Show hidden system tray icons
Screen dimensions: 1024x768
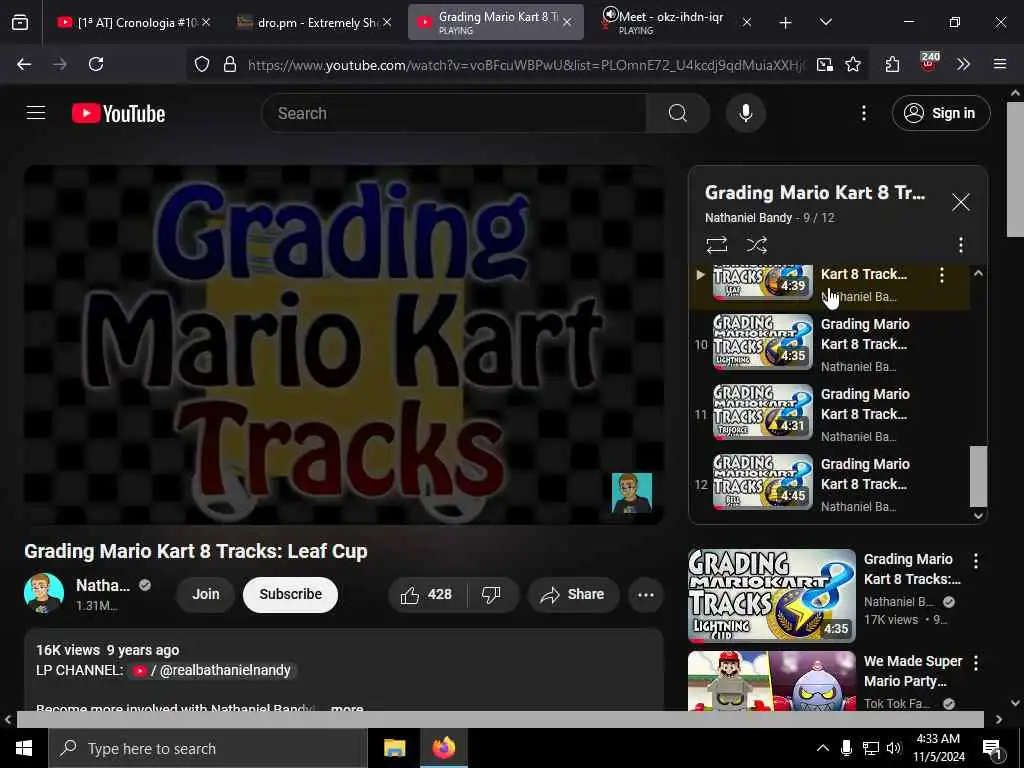[822, 748]
